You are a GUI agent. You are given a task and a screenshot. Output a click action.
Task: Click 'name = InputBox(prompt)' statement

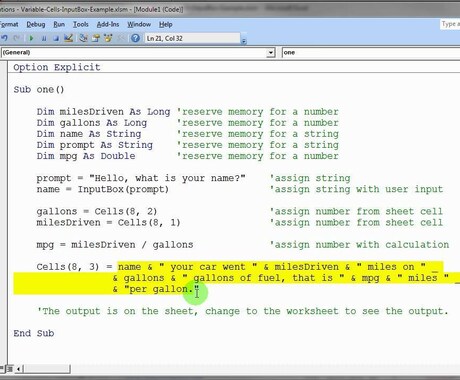103,189
